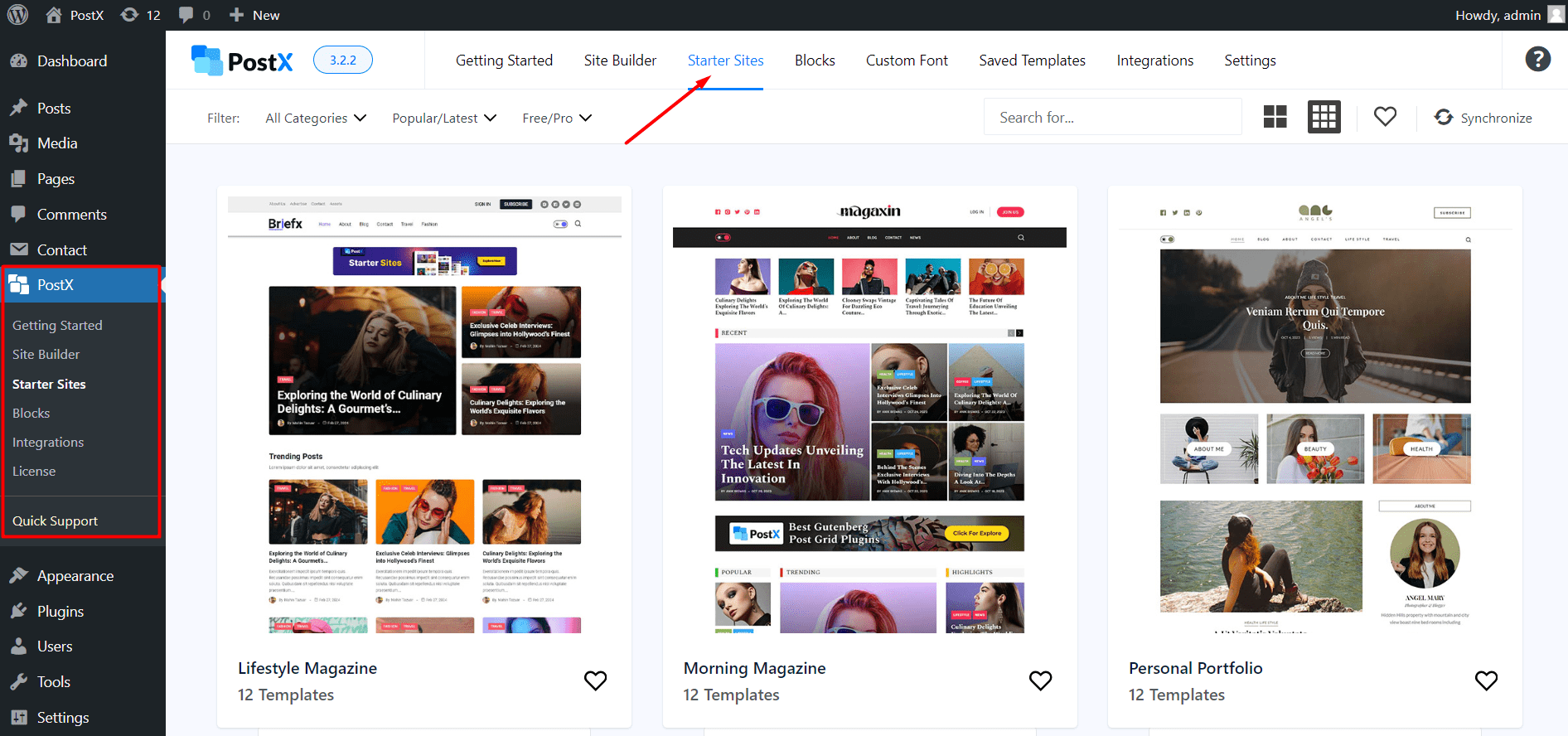The image size is (1568, 736).
Task: Open the Getting Started sidebar submenu
Action: click(57, 325)
